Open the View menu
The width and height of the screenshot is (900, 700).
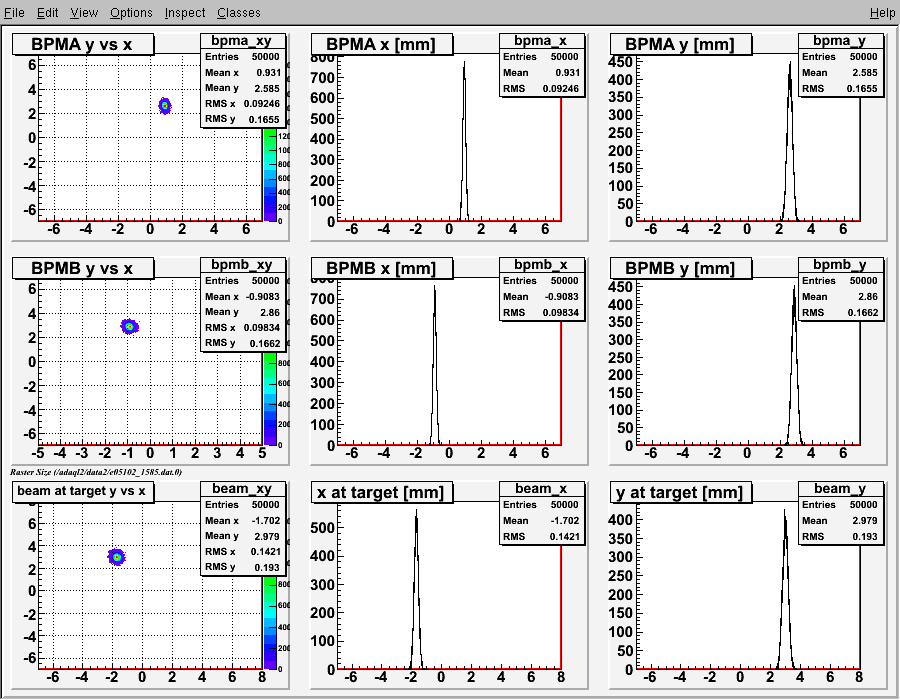[x=84, y=13]
